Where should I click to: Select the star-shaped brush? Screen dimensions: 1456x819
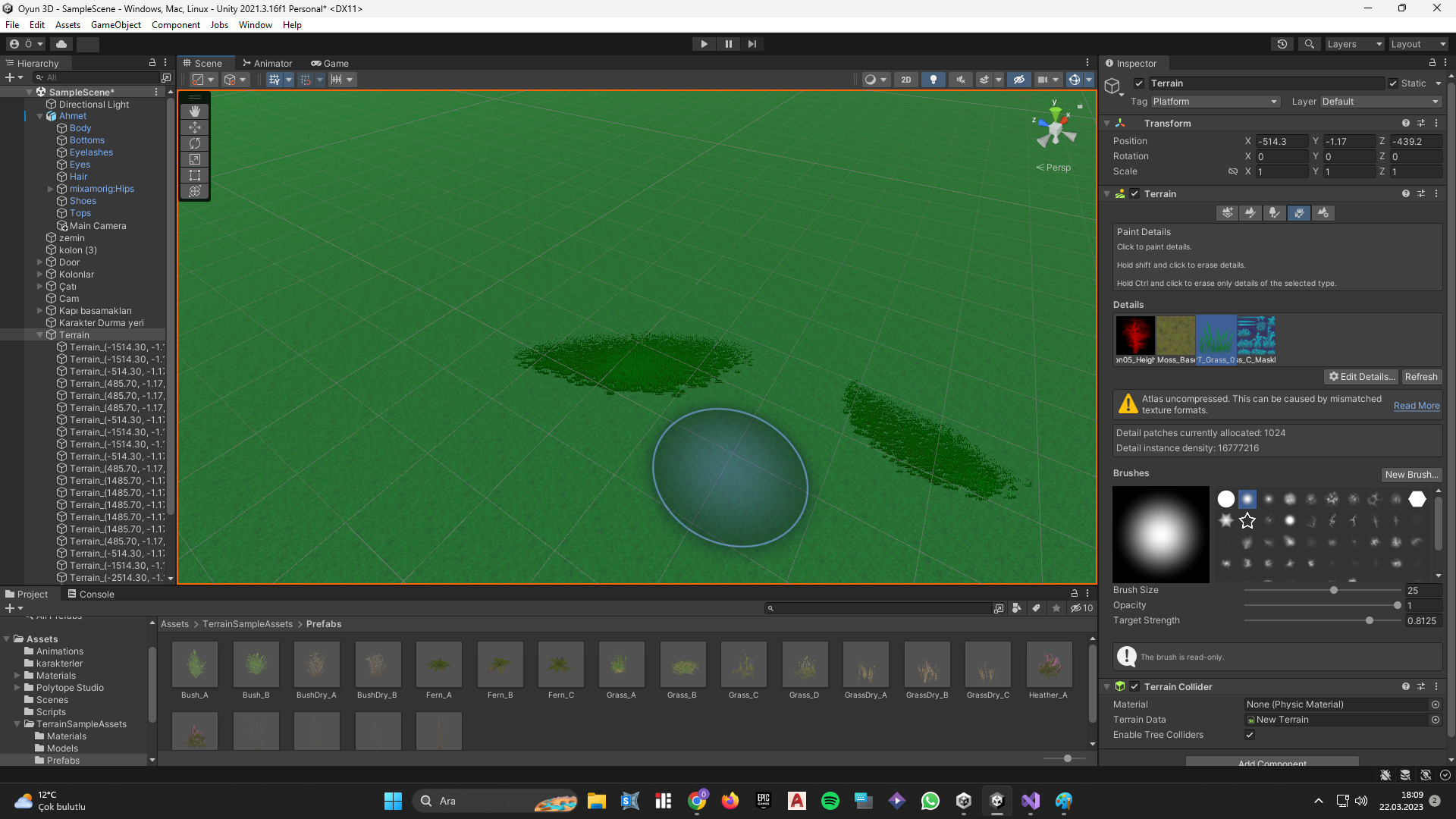[x=1247, y=521]
